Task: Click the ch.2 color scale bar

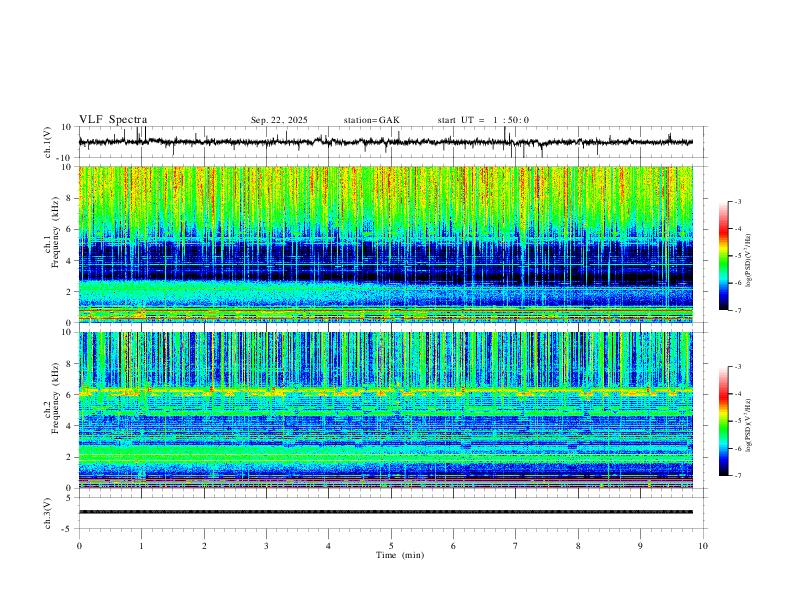Action: coord(723,421)
